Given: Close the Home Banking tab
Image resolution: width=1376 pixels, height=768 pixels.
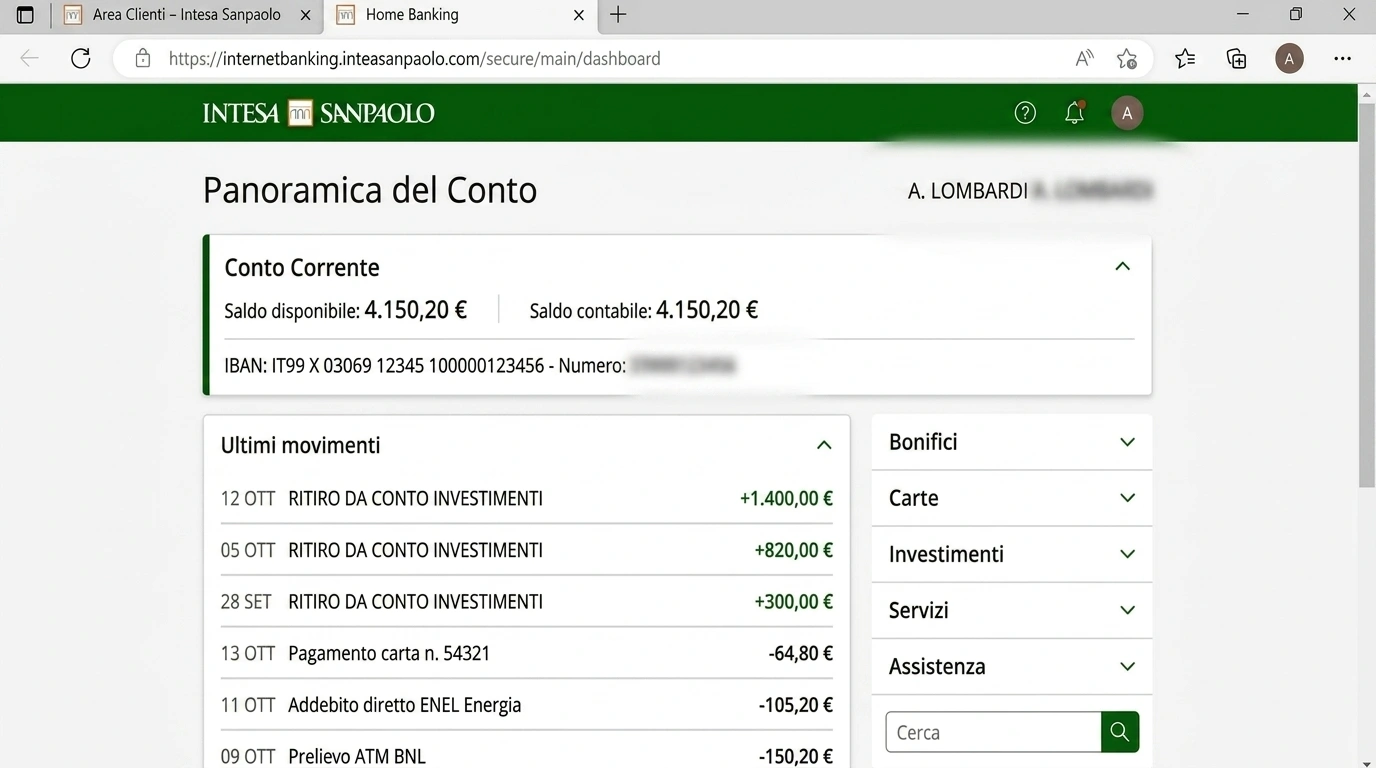Looking at the screenshot, I should [x=579, y=15].
